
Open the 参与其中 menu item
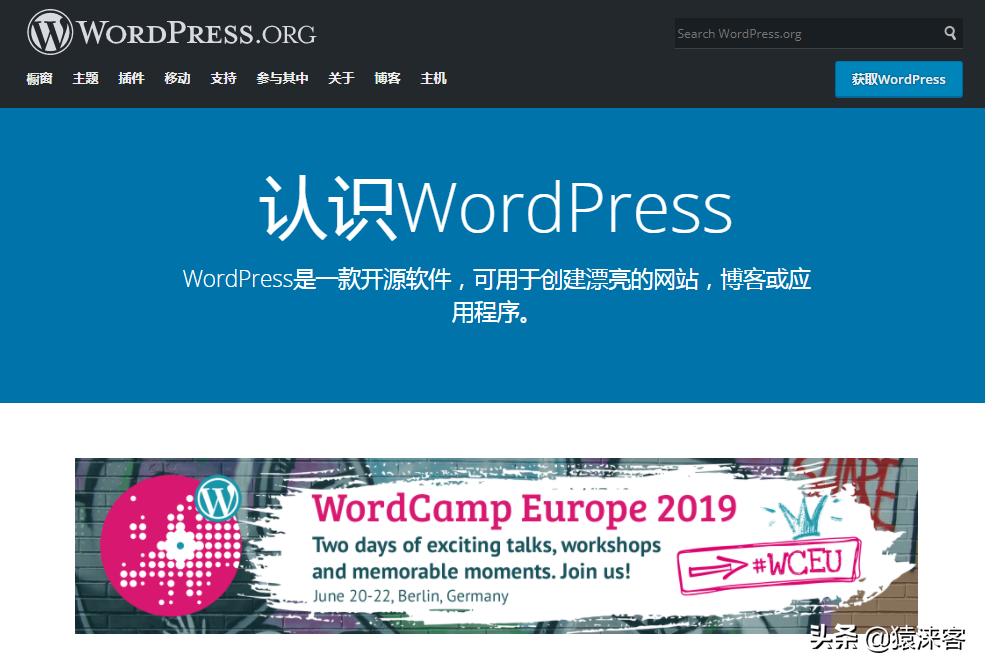(282, 78)
